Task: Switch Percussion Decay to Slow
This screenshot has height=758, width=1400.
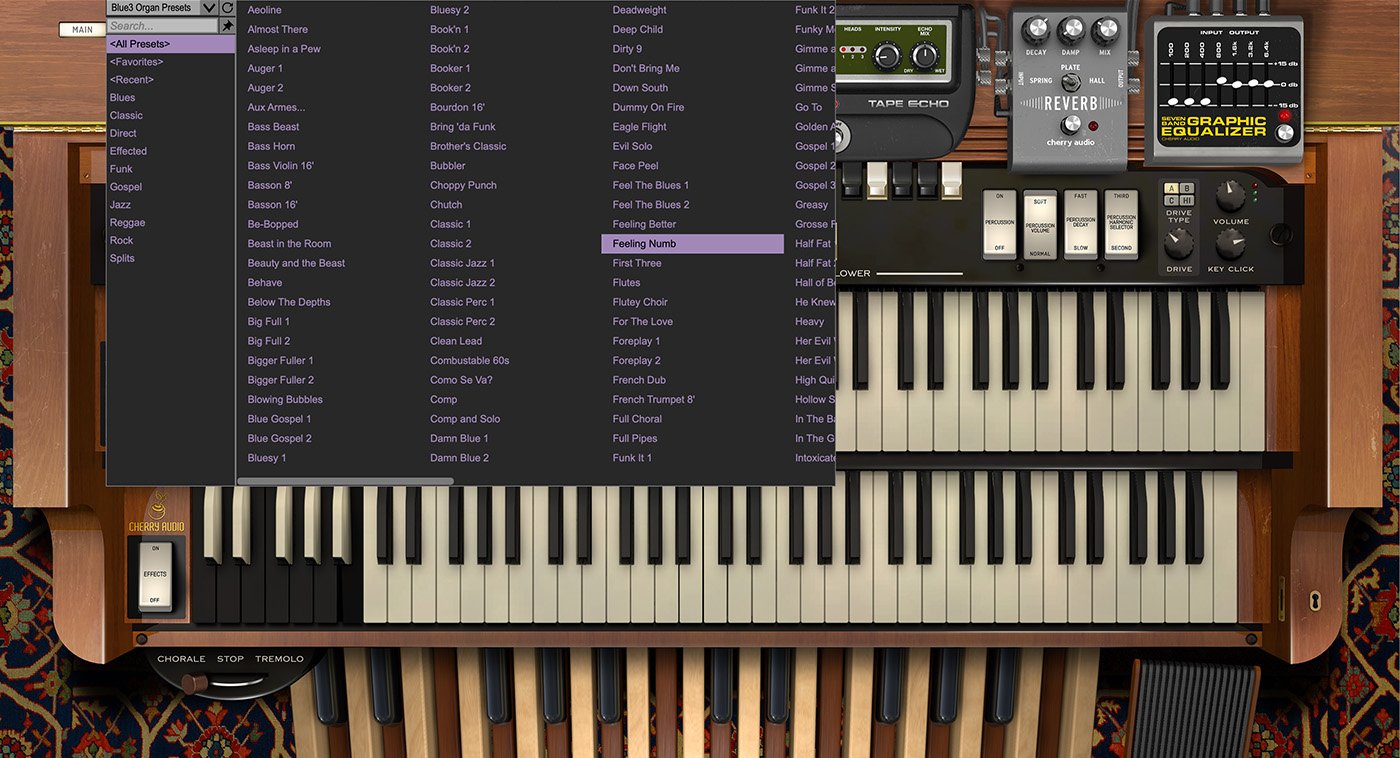Action: [1079, 248]
